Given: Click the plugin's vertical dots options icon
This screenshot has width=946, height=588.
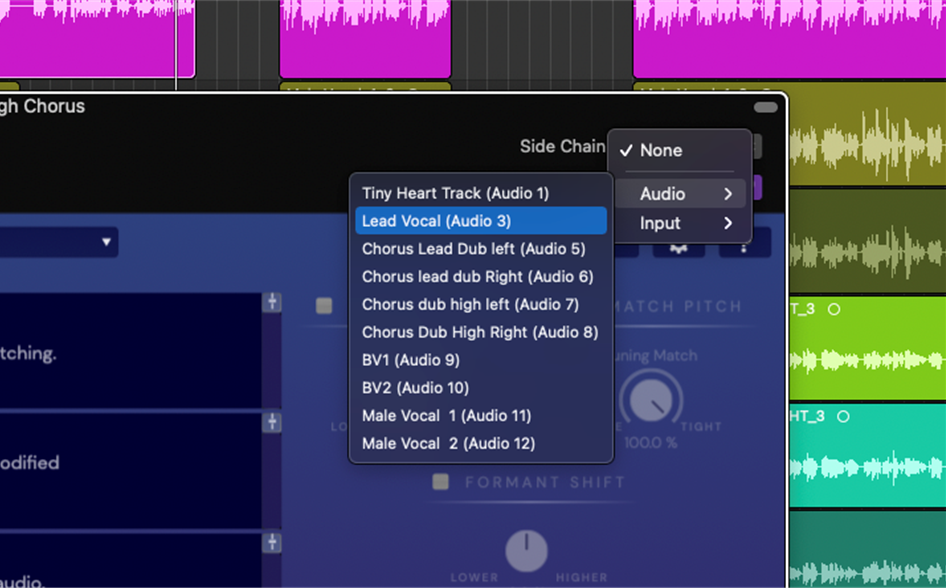Looking at the screenshot, I should tap(744, 245).
